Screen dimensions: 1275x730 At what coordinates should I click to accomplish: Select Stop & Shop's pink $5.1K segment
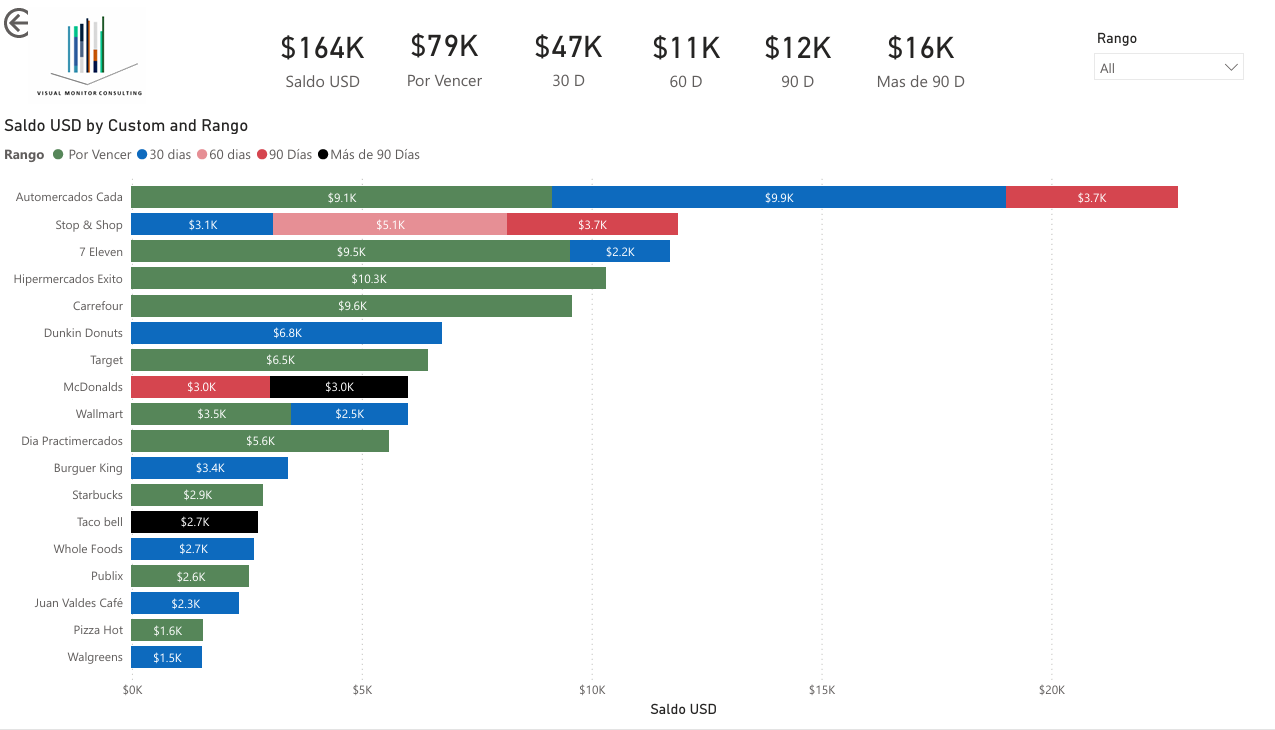click(x=390, y=225)
